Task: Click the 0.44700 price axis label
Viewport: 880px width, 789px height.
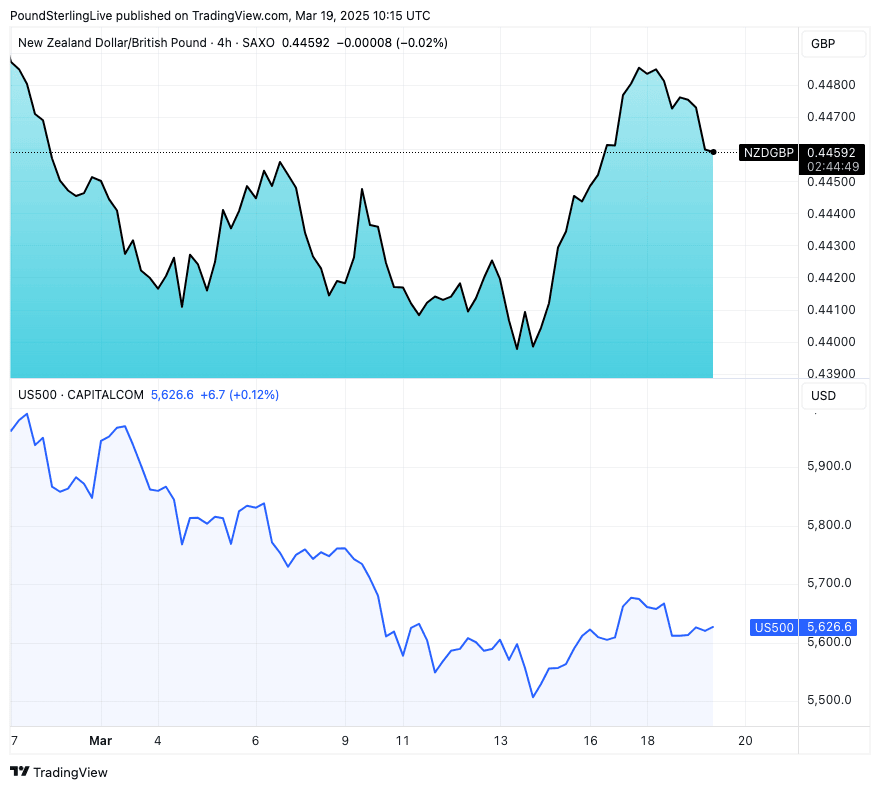Action: point(831,117)
